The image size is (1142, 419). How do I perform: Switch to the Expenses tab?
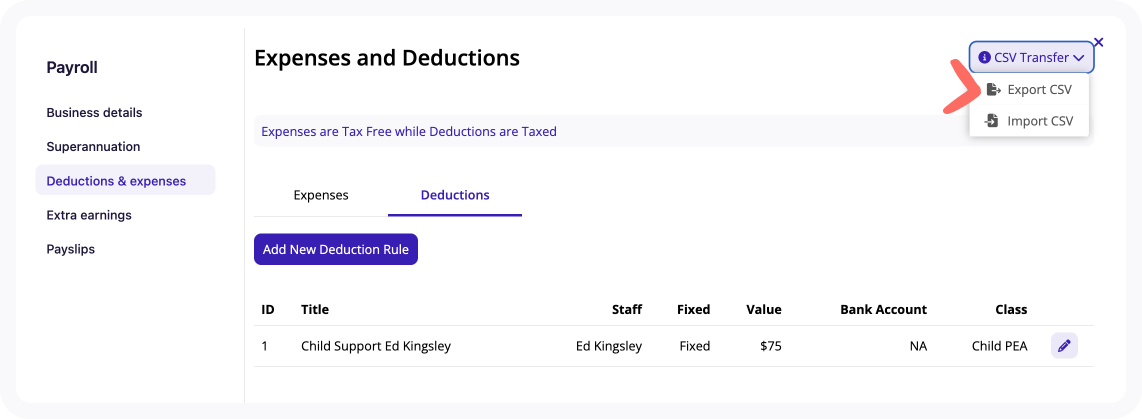tap(321, 195)
